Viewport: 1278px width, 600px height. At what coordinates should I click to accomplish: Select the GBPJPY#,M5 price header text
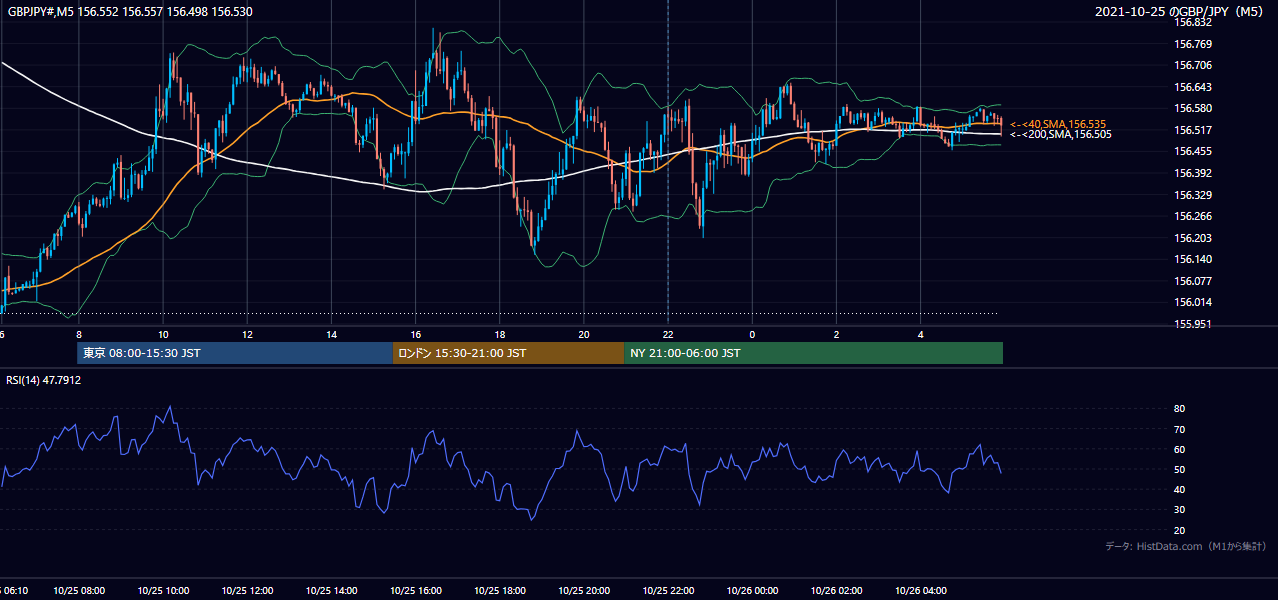(130, 11)
